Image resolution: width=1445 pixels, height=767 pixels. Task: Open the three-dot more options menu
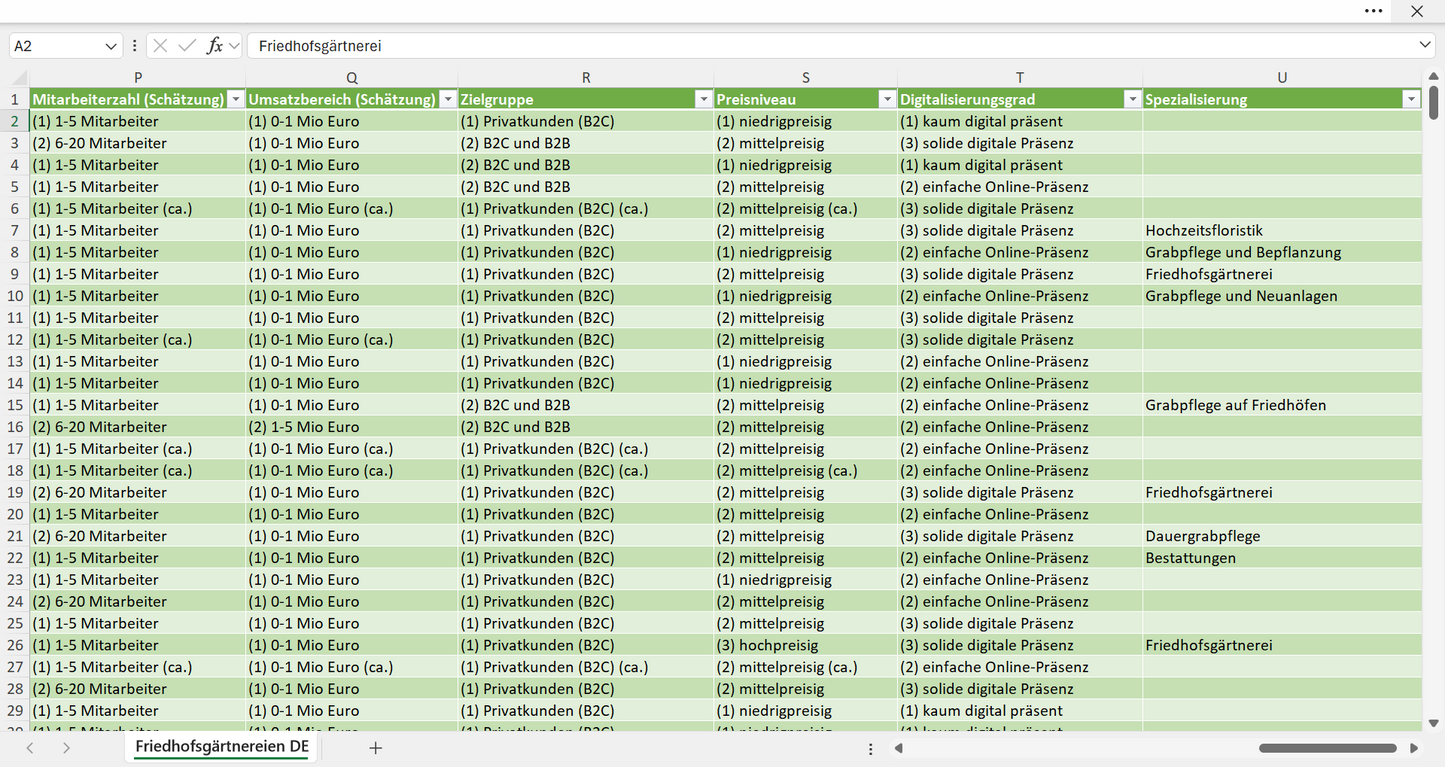(1374, 11)
